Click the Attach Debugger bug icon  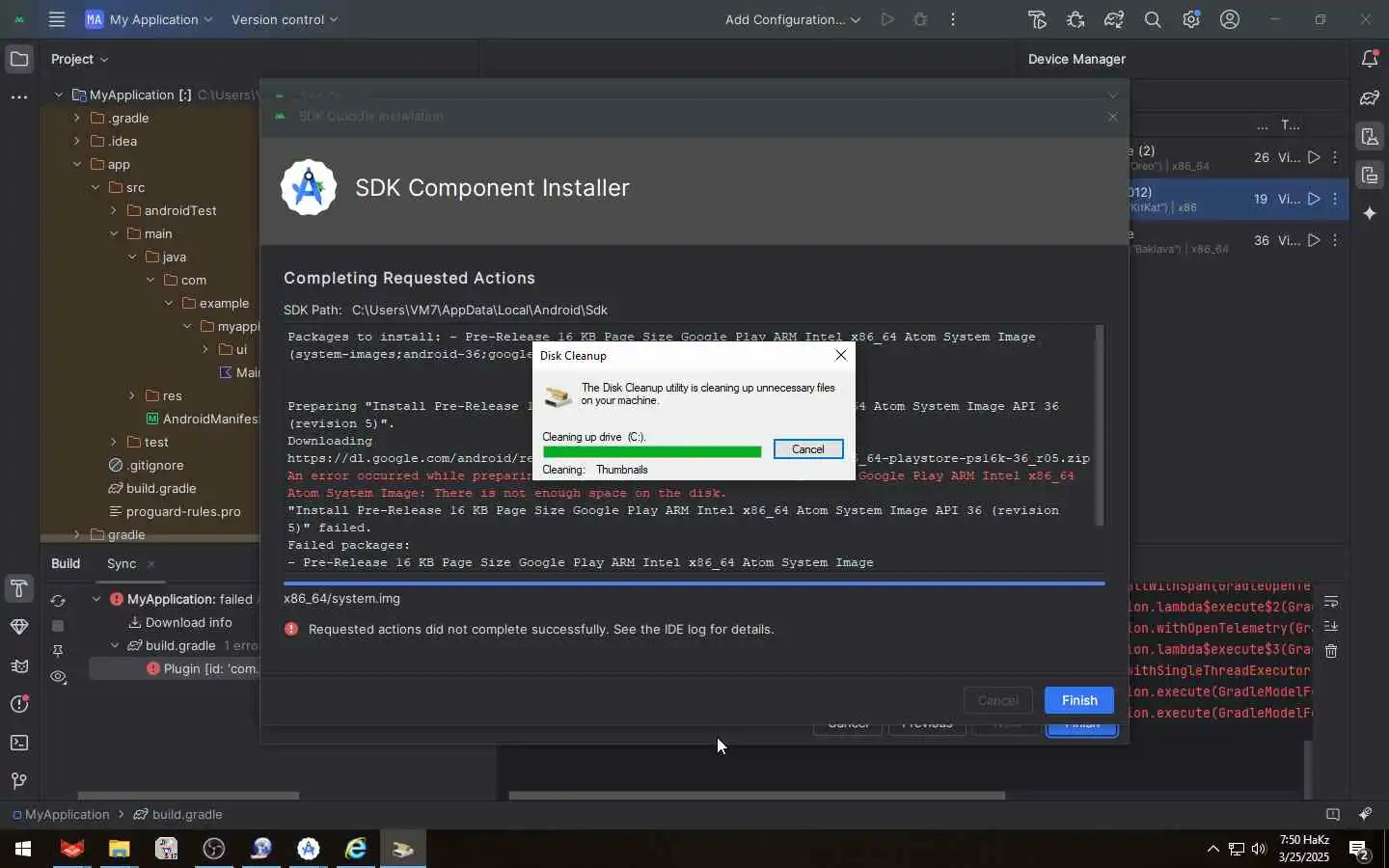coord(1076,19)
